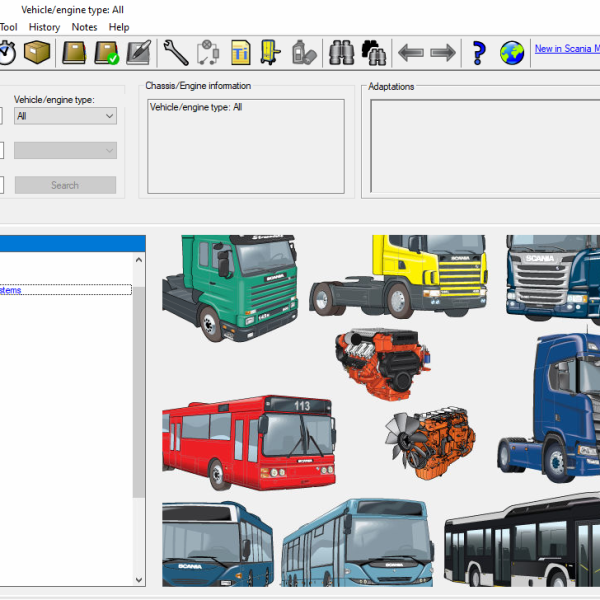
Task: Click scroll up arrow in left panel
Action: click(139, 260)
